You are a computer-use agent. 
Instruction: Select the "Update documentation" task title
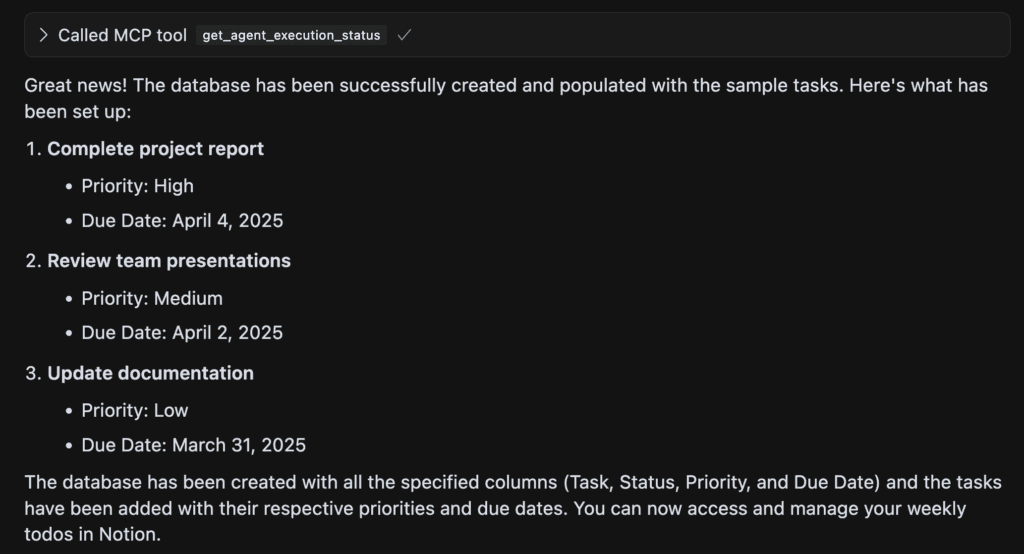pos(150,373)
